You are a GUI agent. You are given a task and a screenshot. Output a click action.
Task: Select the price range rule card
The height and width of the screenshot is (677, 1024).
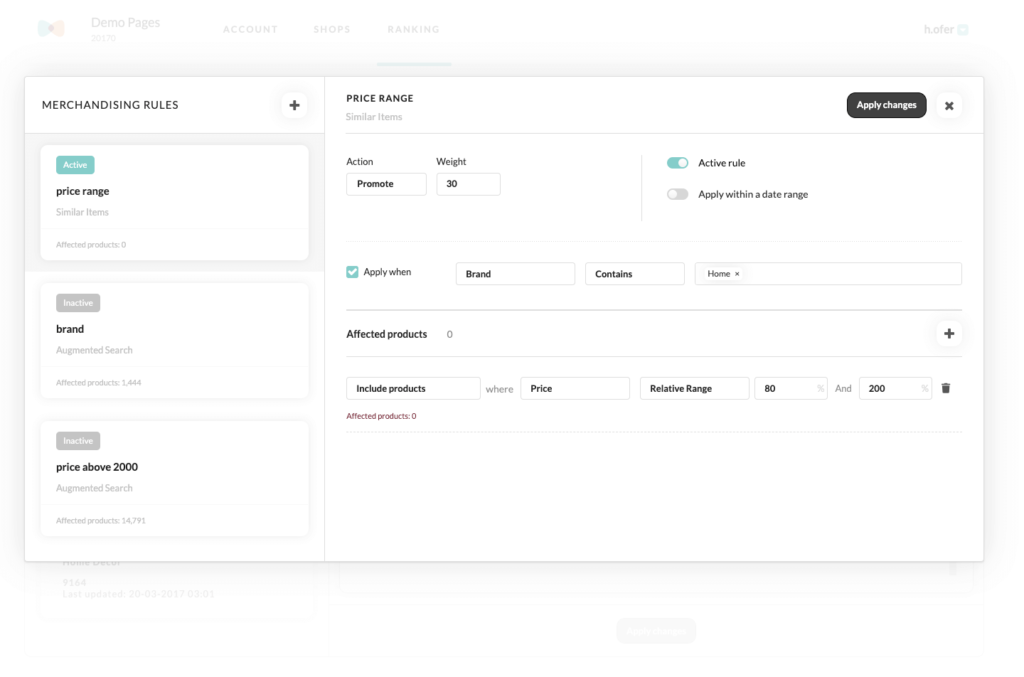174,202
